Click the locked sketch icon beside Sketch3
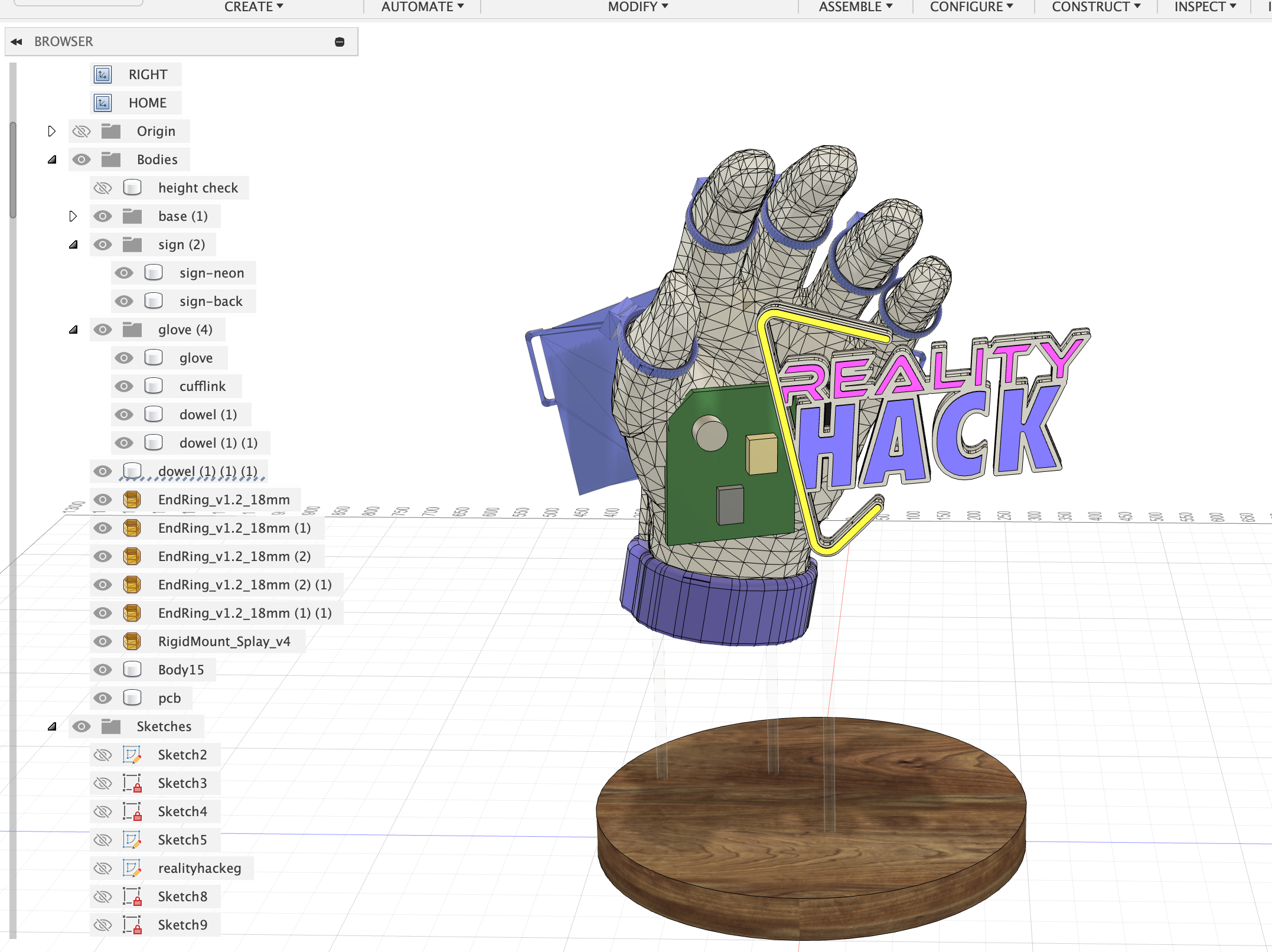 132,783
